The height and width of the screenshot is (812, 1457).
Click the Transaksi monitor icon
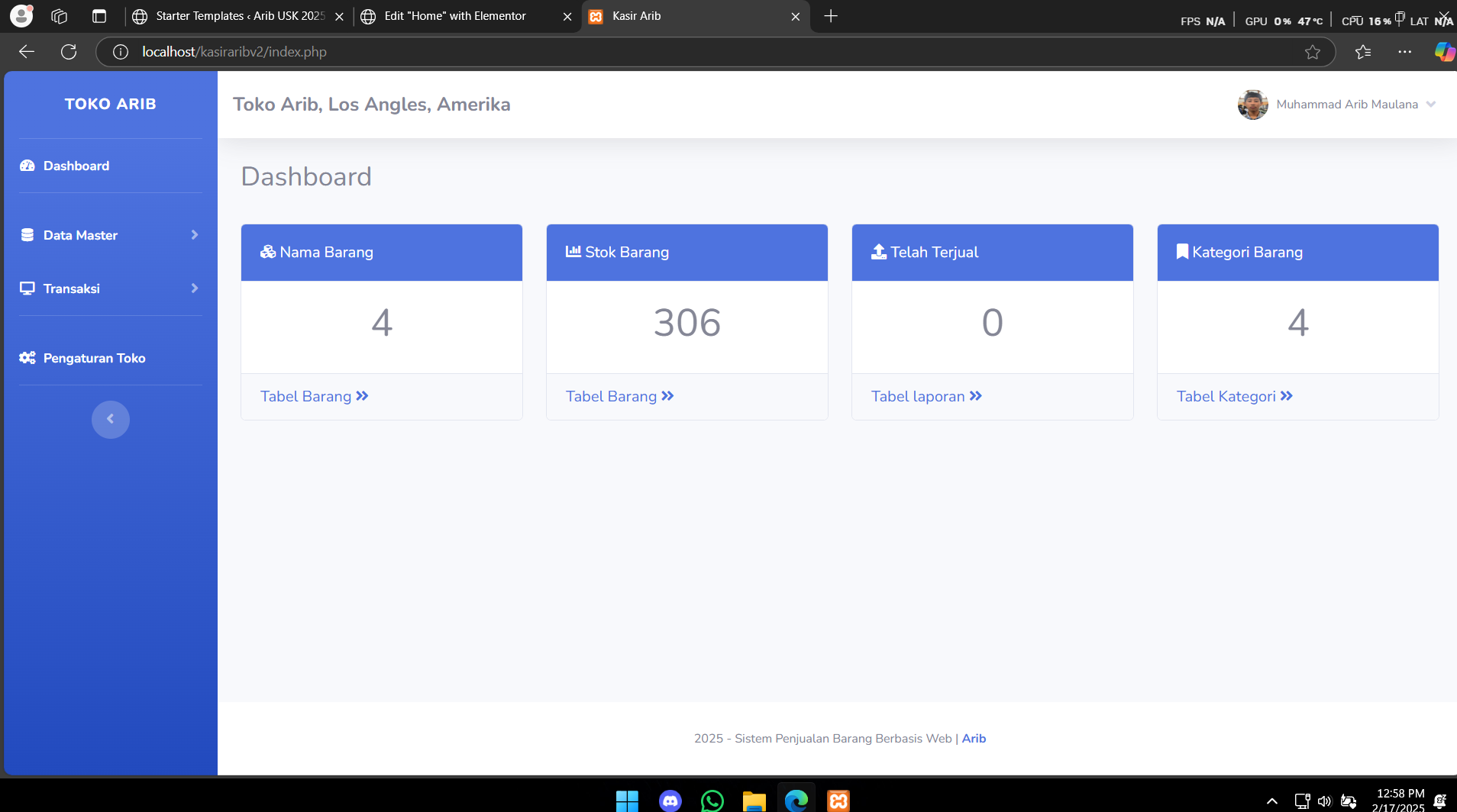27,288
